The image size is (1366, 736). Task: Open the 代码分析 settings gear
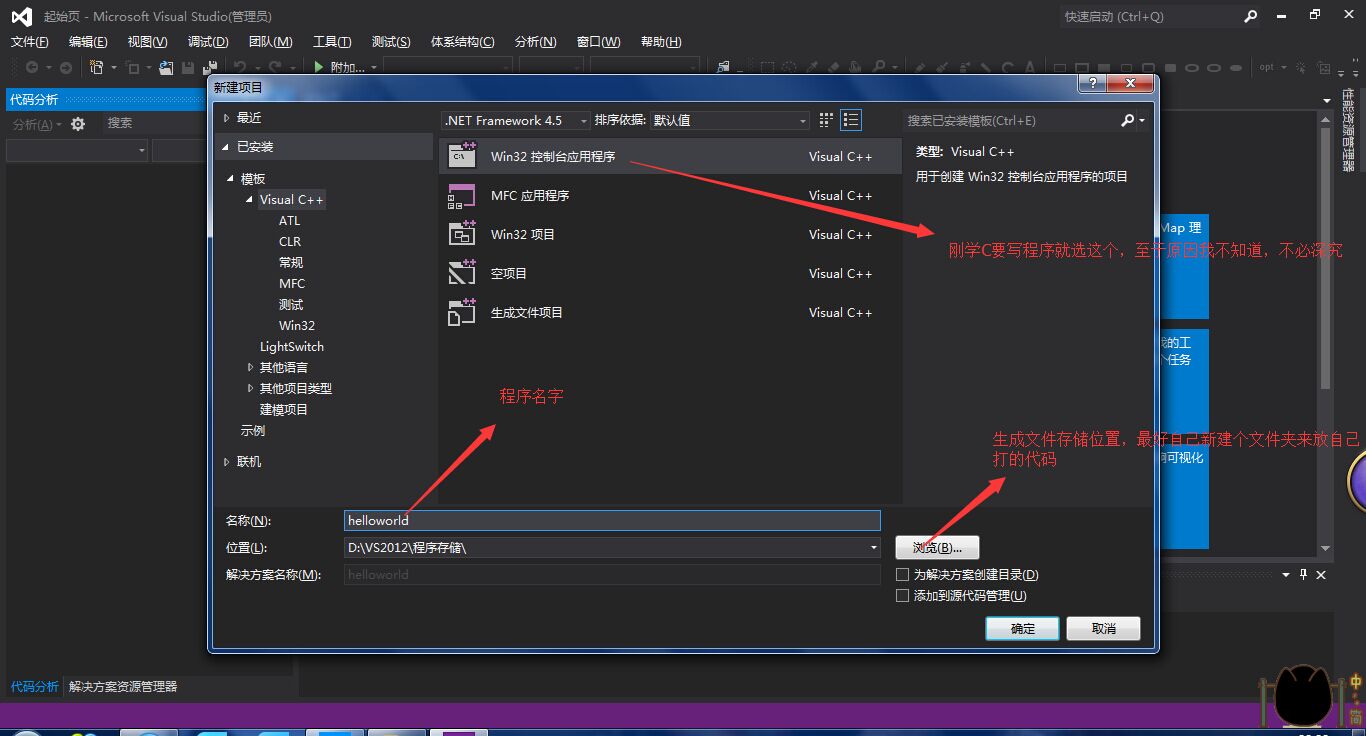pos(78,124)
